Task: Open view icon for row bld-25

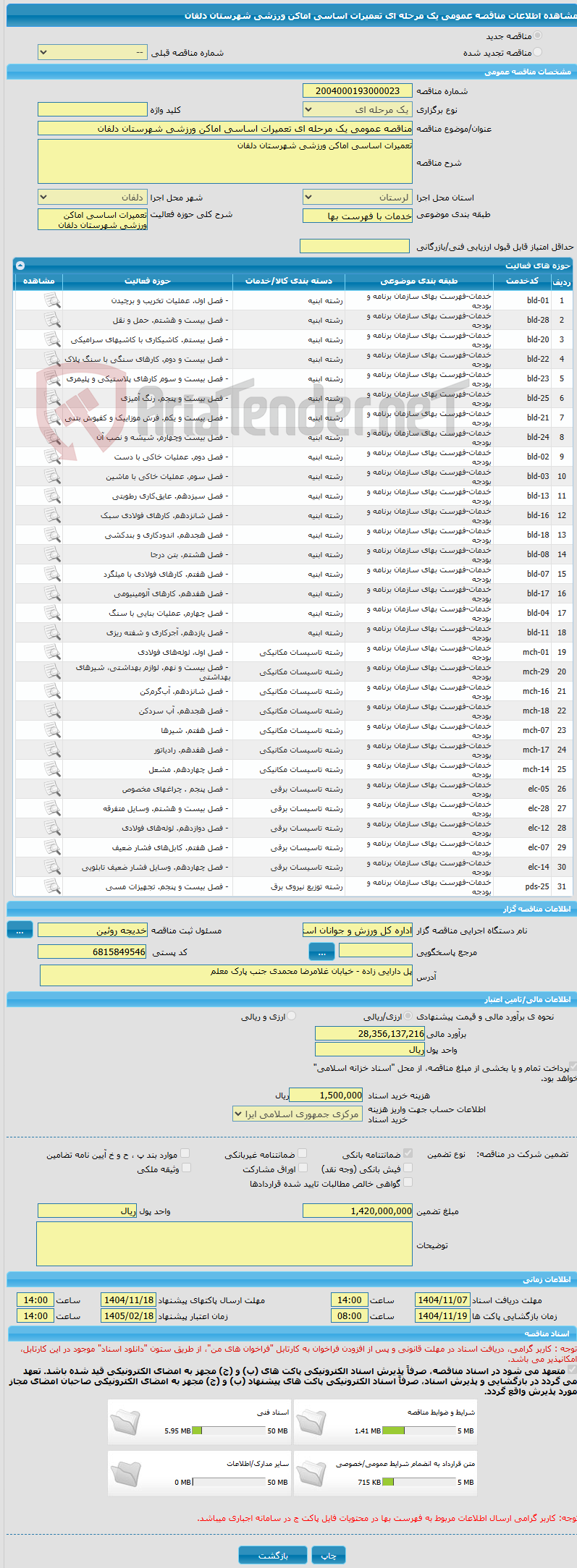Action: tap(52, 398)
